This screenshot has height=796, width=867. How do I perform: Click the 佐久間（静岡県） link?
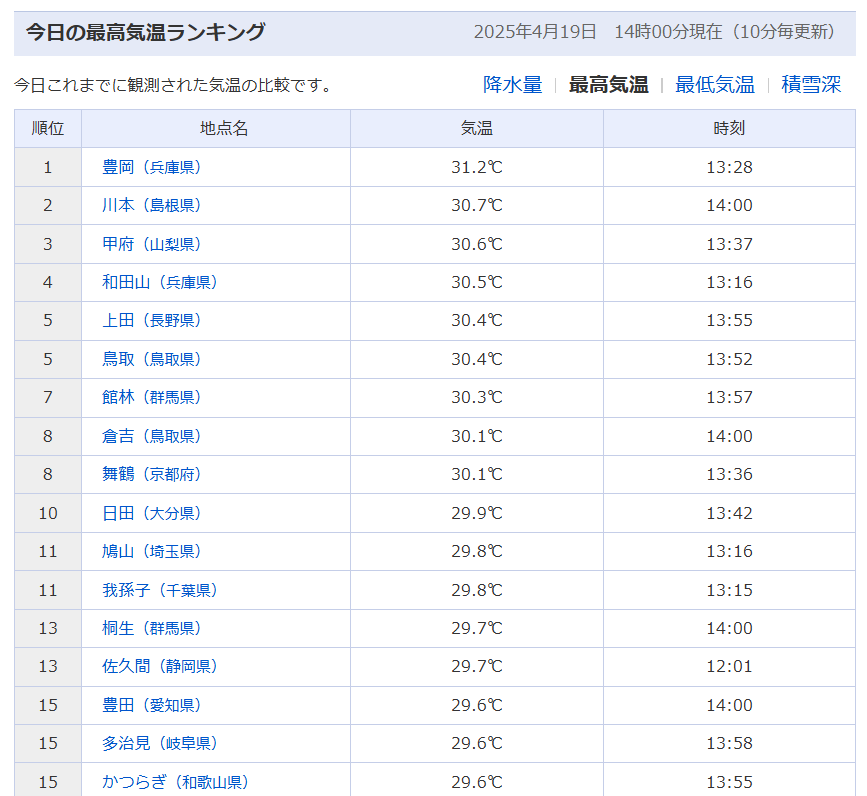[x=159, y=666]
